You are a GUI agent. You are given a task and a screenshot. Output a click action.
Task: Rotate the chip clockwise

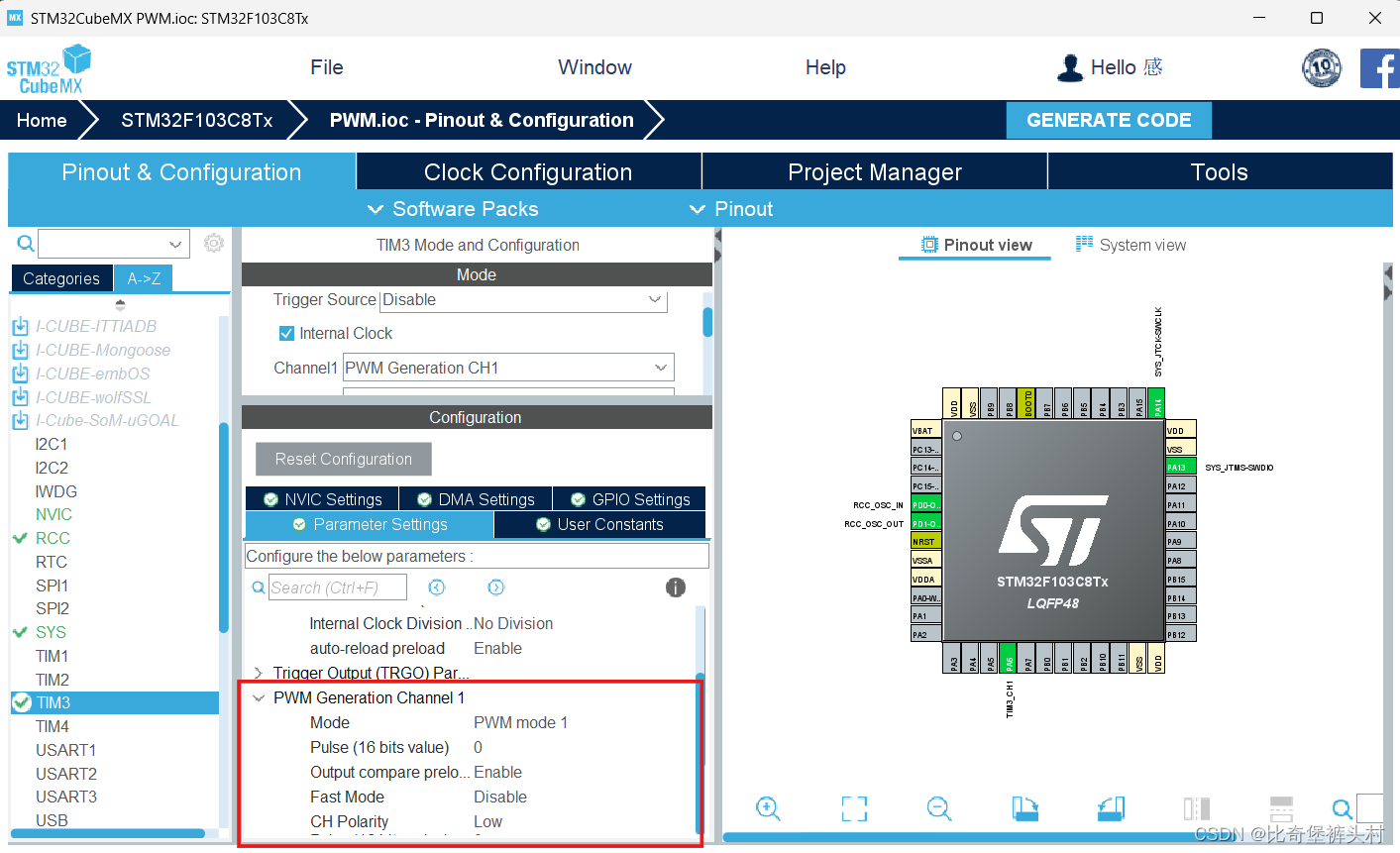(1025, 808)
